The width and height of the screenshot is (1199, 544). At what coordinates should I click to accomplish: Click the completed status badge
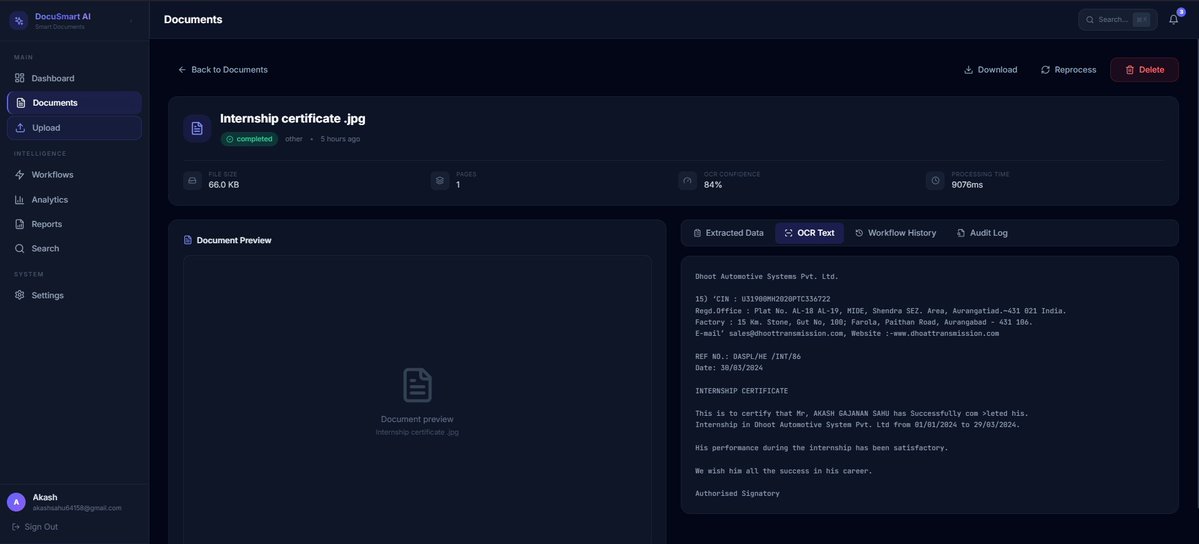[249, 139]
